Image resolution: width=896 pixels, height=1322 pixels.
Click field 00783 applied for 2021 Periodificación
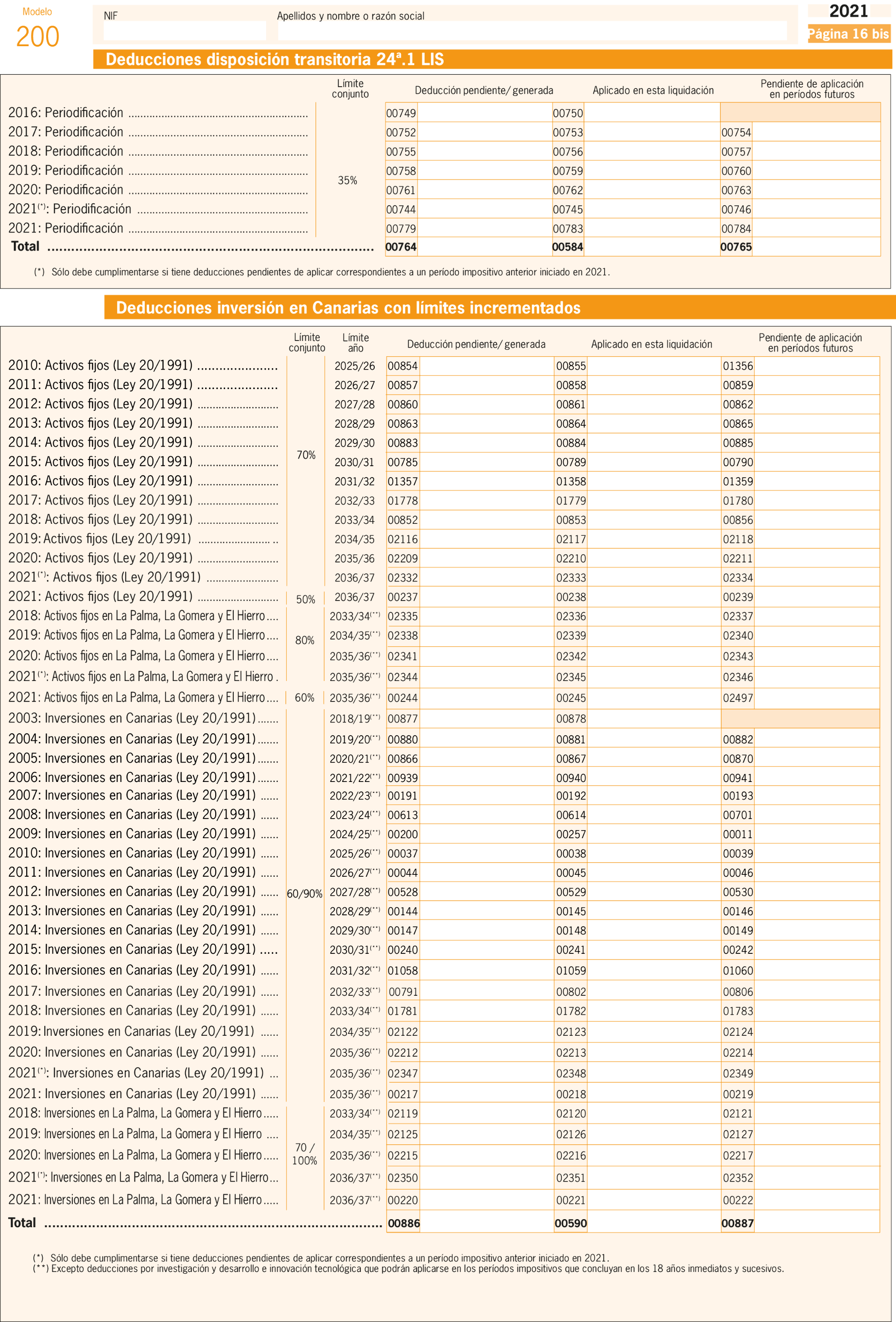coord(652,229)
